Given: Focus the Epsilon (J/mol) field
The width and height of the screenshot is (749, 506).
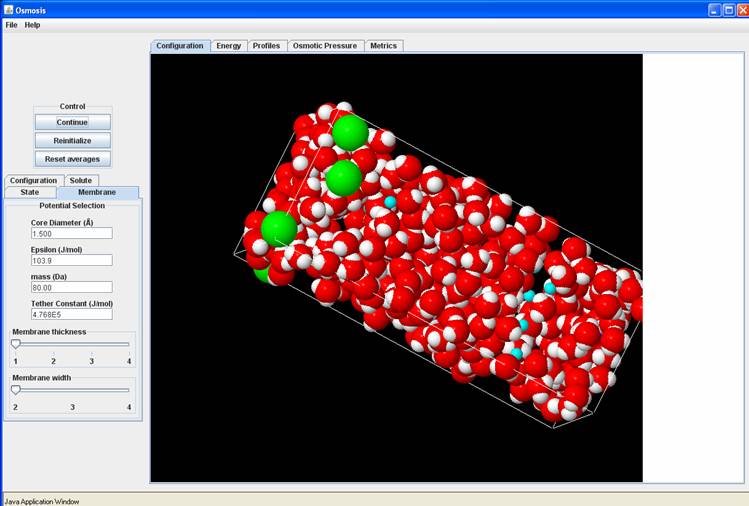Looking at the screenshot, I should pyautogui.click(x=71, y=260).
